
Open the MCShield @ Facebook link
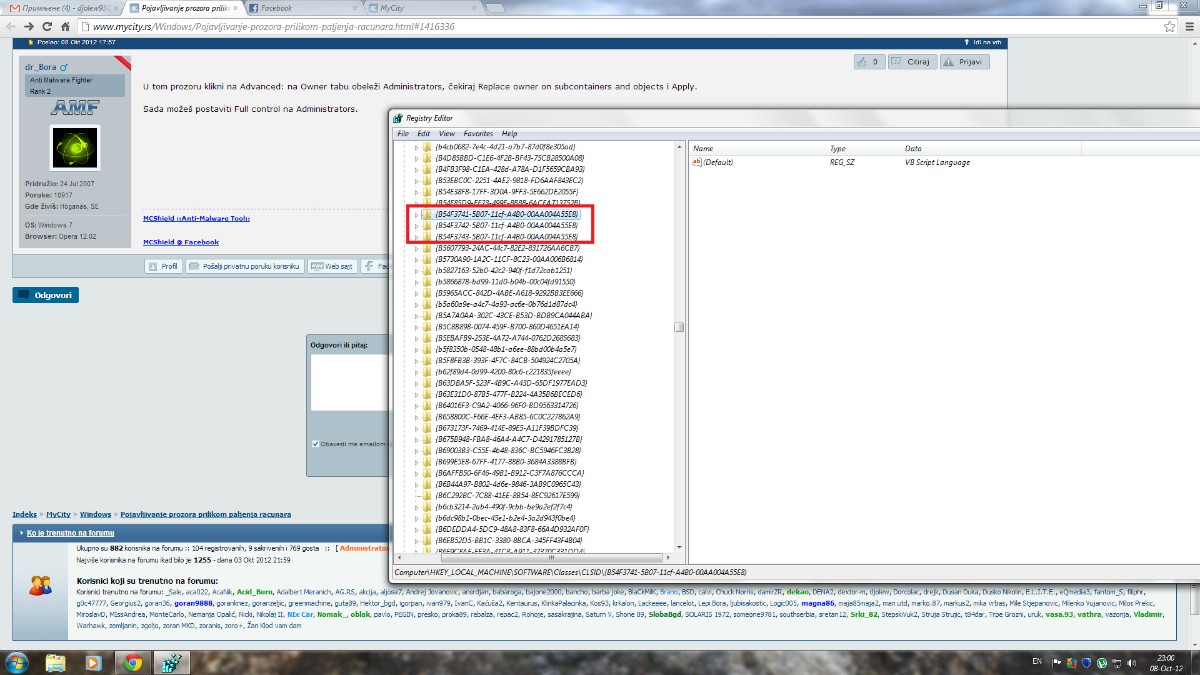pos(181,241)
